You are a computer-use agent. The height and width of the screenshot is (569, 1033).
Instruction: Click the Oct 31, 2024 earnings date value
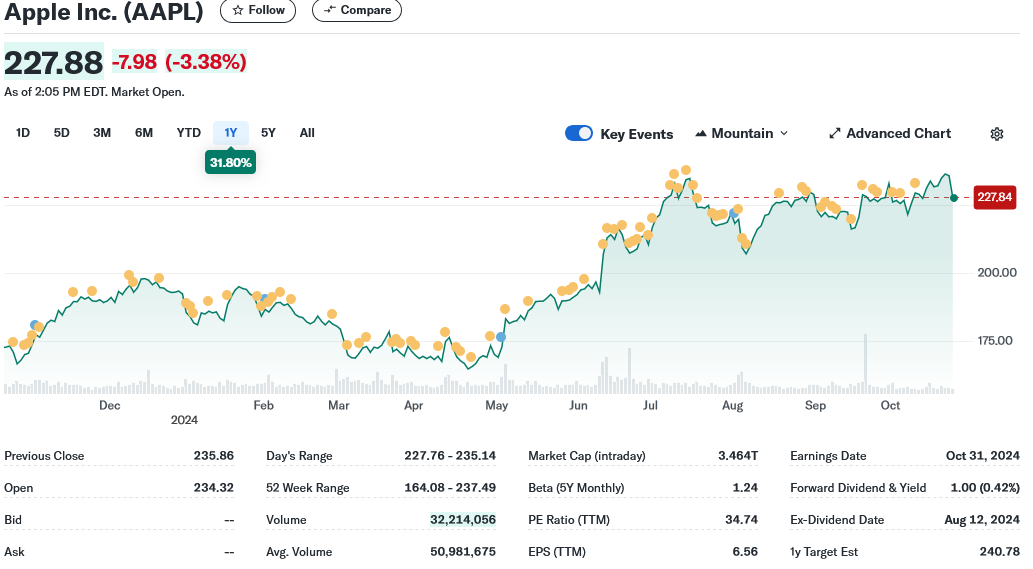[x=982, y=456]
